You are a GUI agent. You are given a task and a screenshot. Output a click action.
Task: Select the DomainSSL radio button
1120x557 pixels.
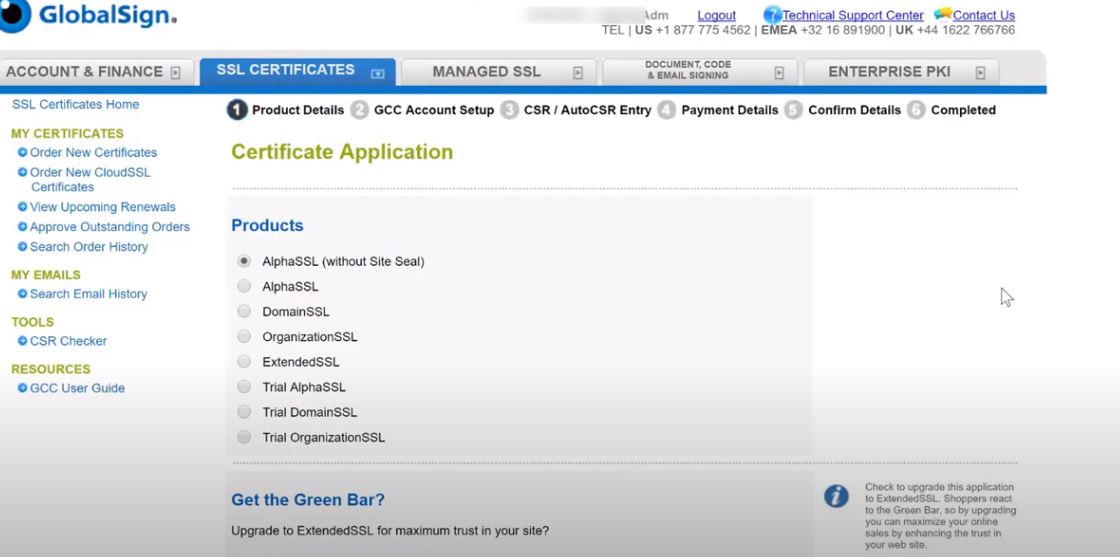pyautogui.click(x=244, y=311)
